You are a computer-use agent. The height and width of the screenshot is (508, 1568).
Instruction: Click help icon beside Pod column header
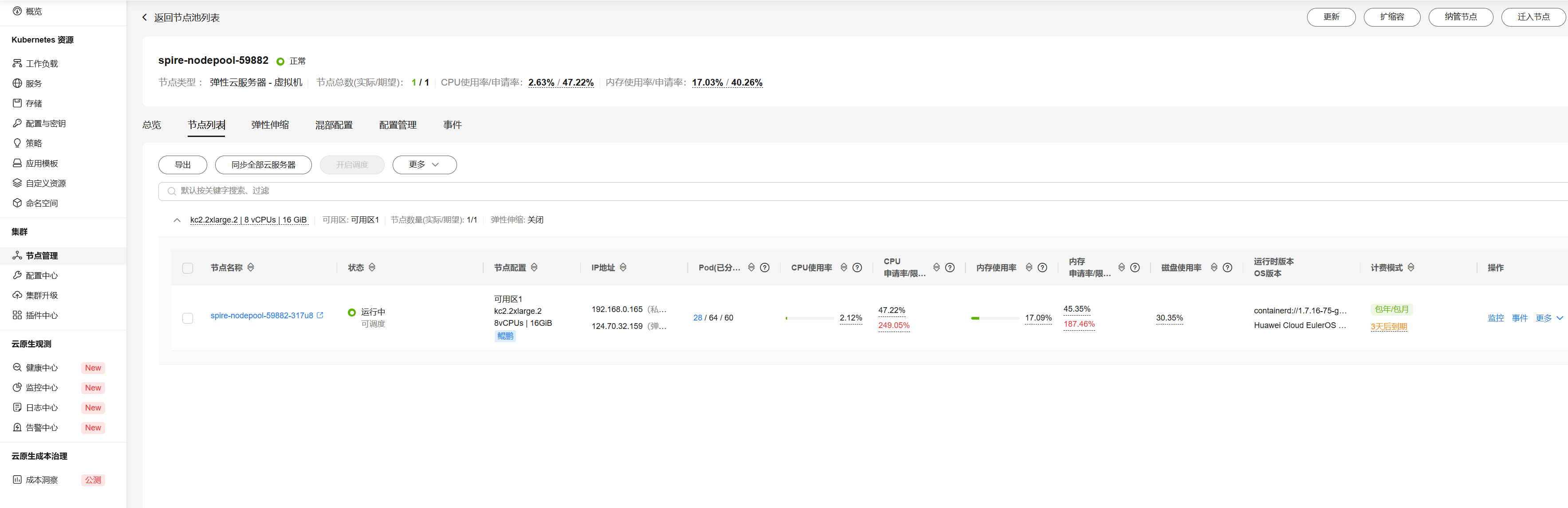pyautogui.click(x=764, y=268)
